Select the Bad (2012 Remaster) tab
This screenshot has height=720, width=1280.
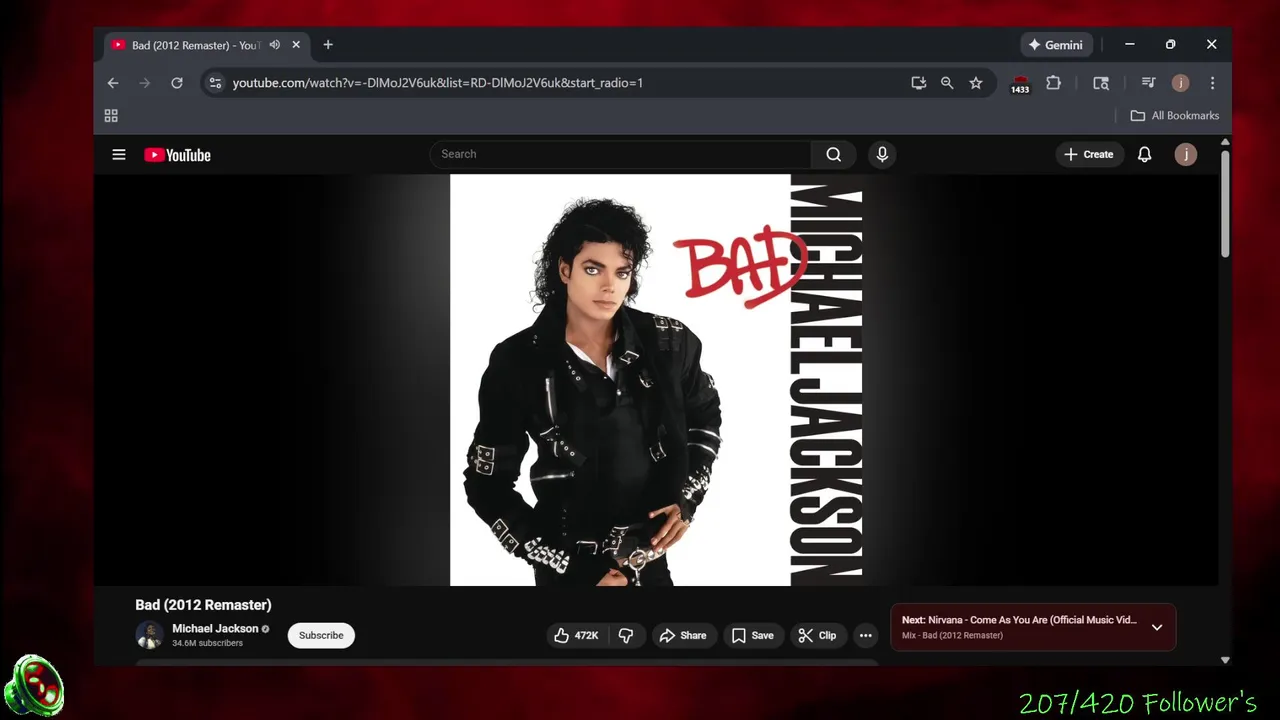coord(207,45)
